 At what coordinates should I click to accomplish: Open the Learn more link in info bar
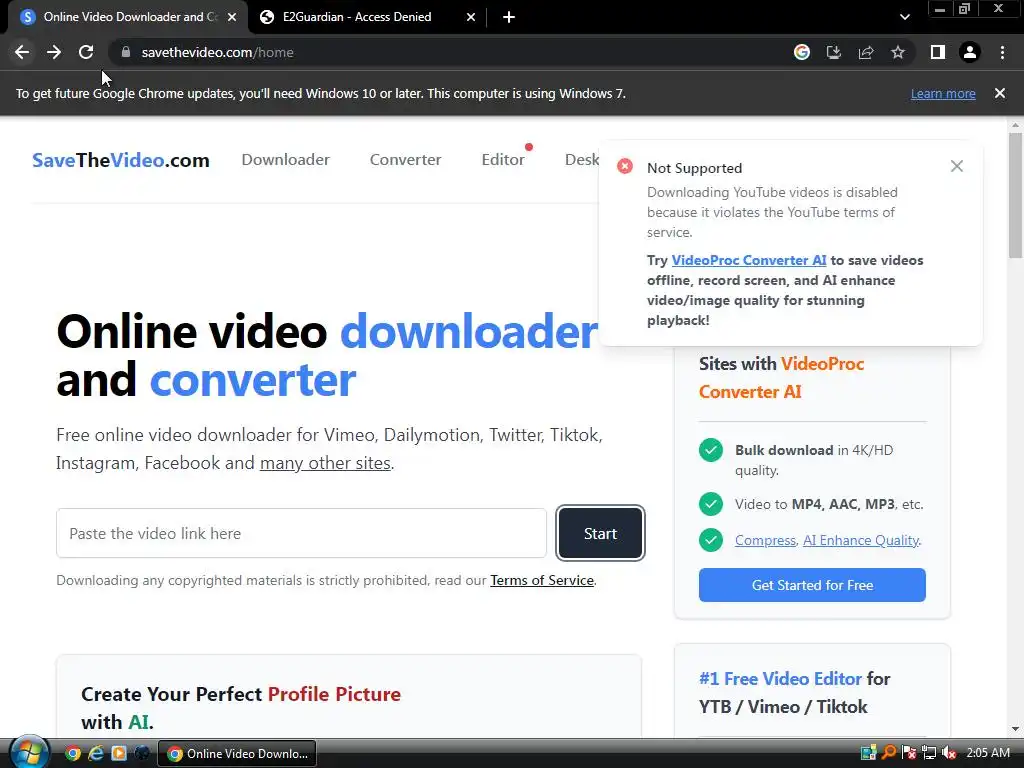943,93
